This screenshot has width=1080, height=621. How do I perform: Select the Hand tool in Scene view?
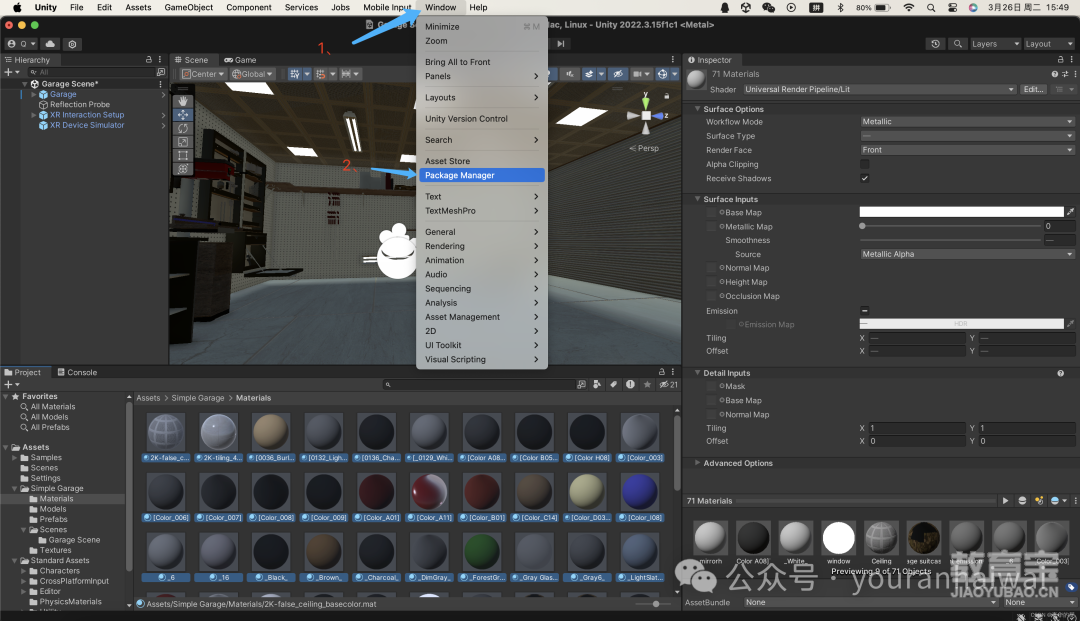tap(183, 101)
